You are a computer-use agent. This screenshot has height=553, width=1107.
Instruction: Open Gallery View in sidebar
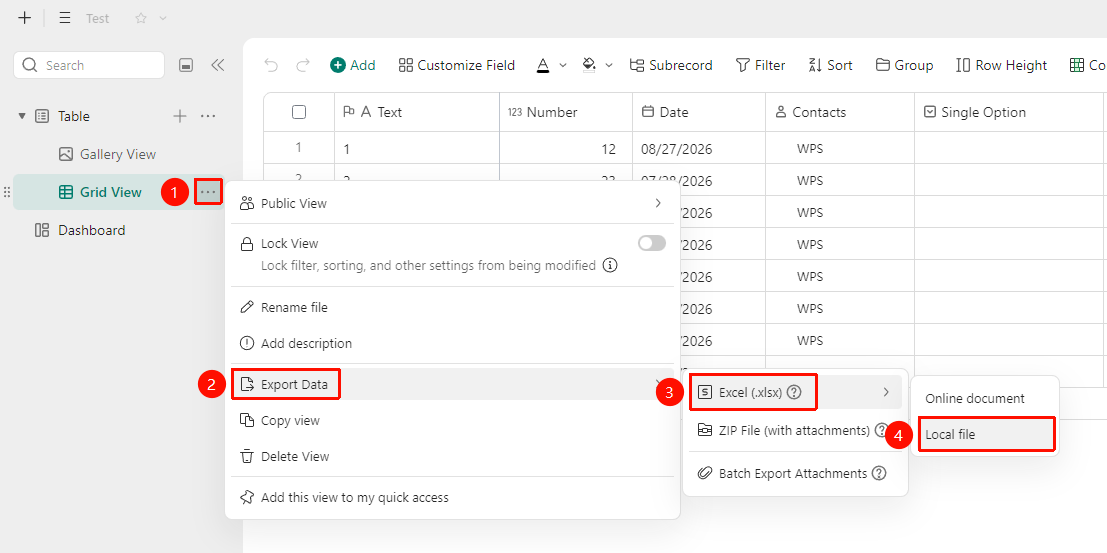click(107, 154)
